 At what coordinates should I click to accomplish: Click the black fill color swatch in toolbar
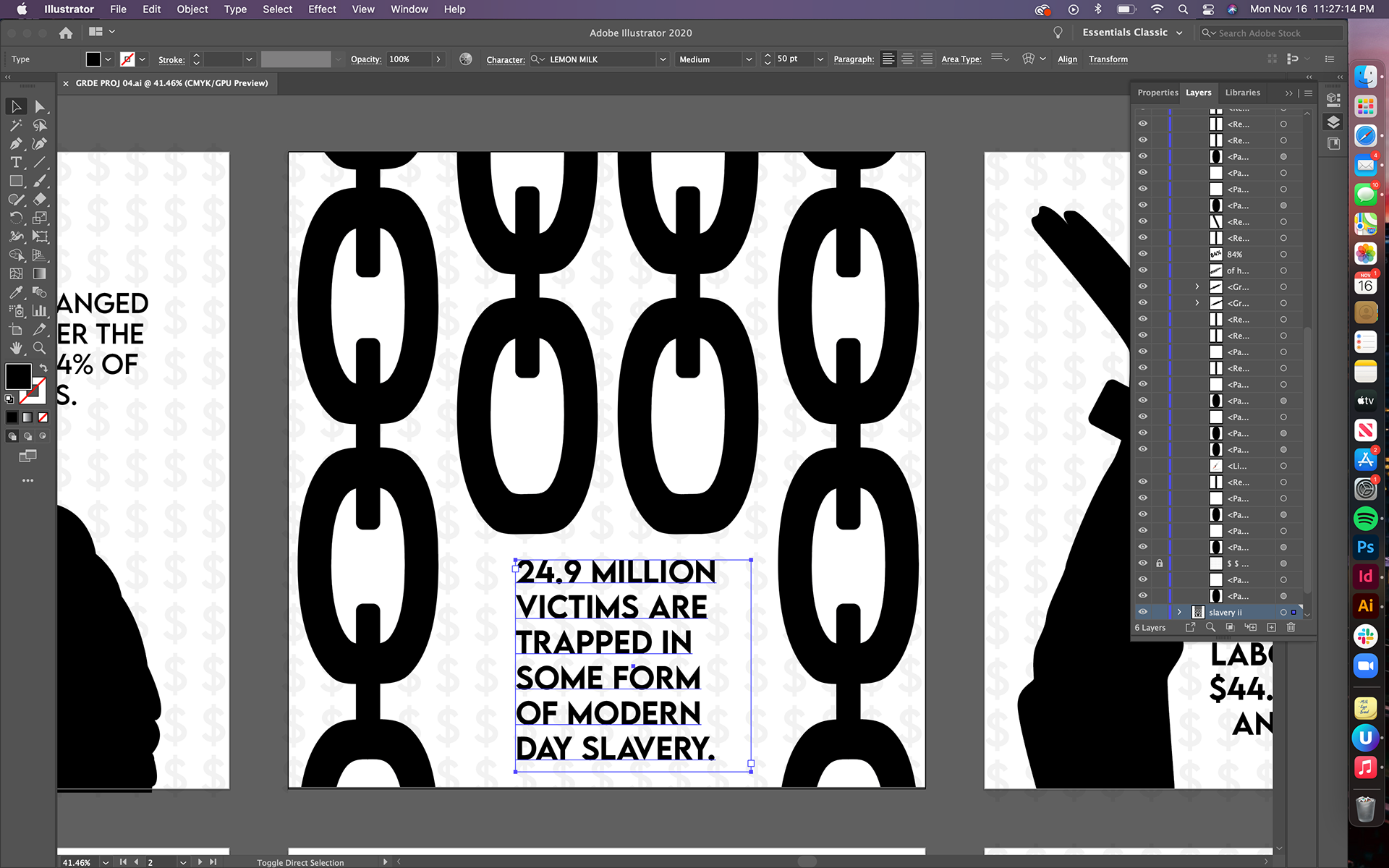coord(18,376)
